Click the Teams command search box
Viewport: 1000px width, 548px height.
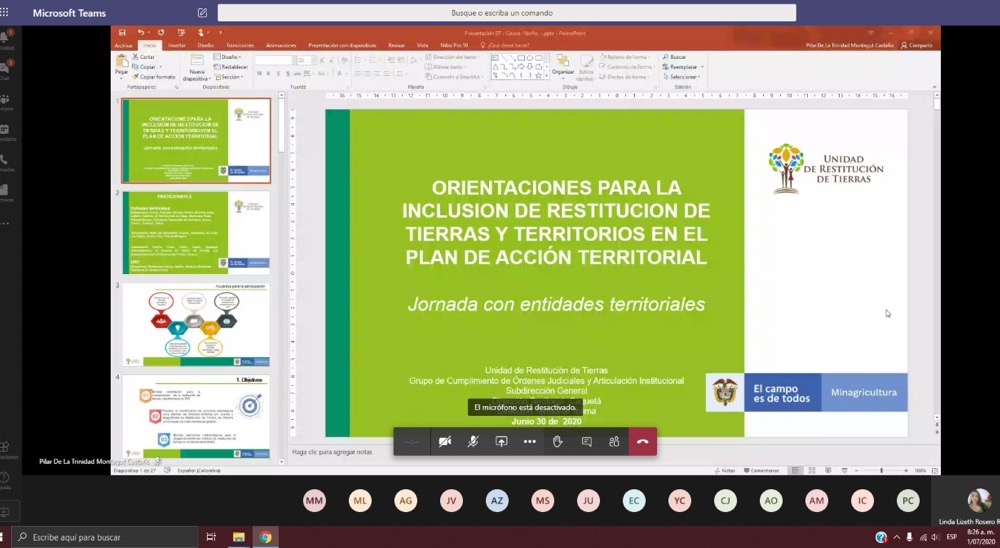coord(506,13)
